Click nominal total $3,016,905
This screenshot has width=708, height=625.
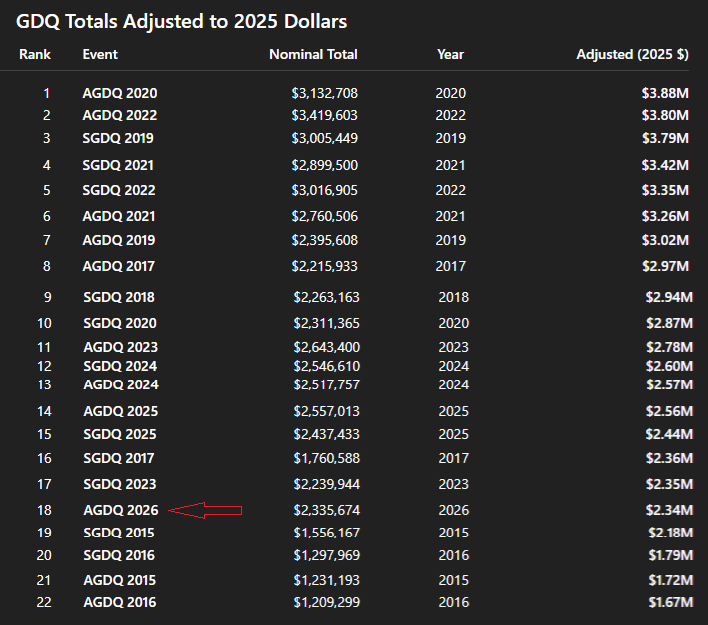pos(325,190)
